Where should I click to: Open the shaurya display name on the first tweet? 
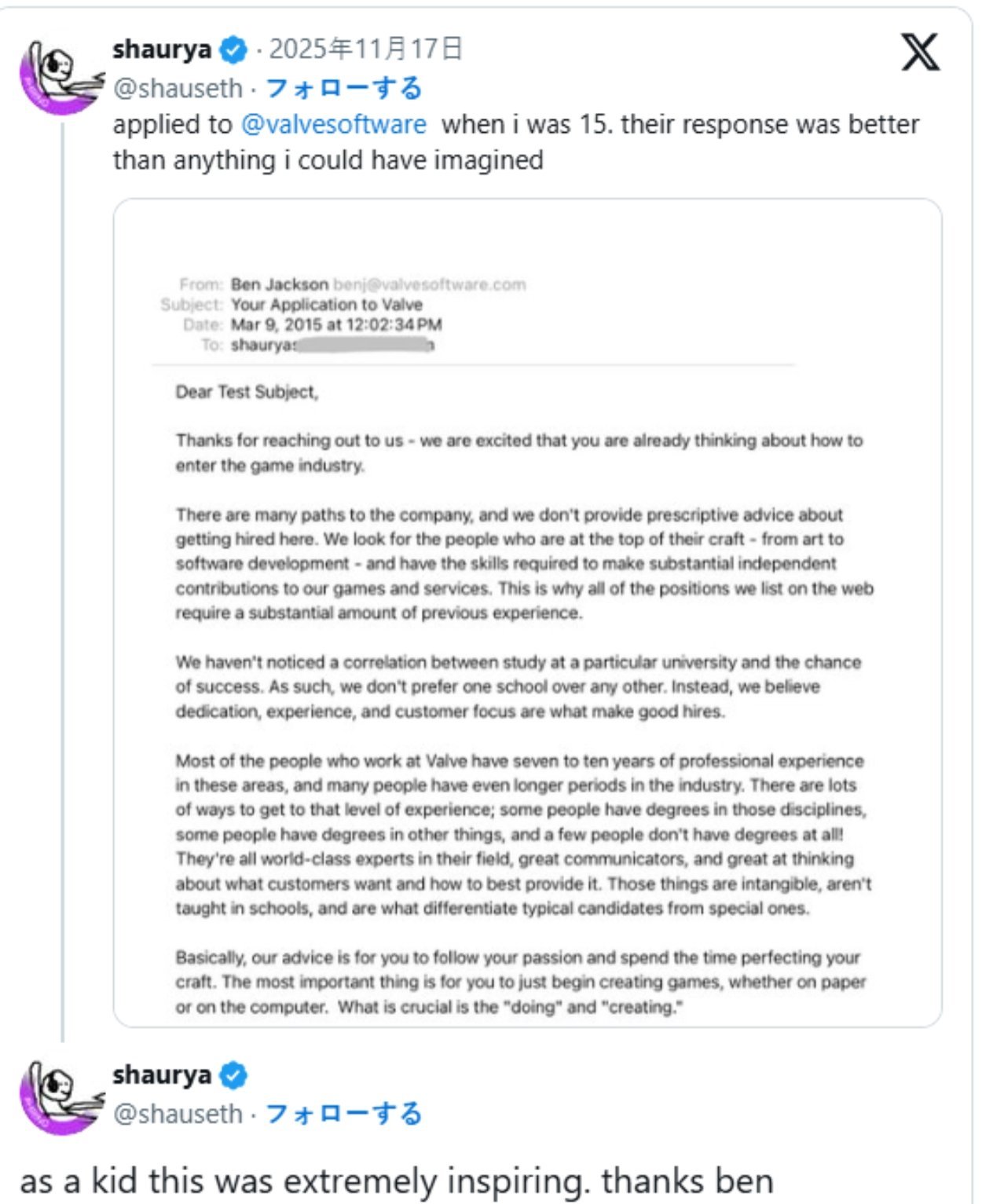[x=162, y=49]
